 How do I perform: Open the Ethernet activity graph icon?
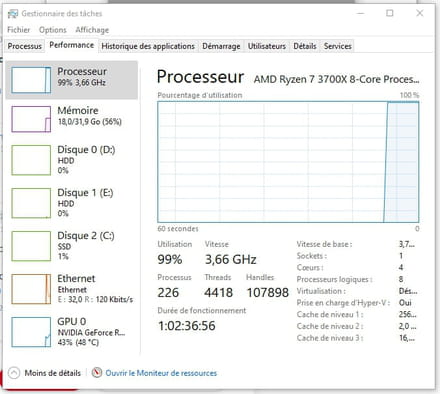click(x=31, y=289)
